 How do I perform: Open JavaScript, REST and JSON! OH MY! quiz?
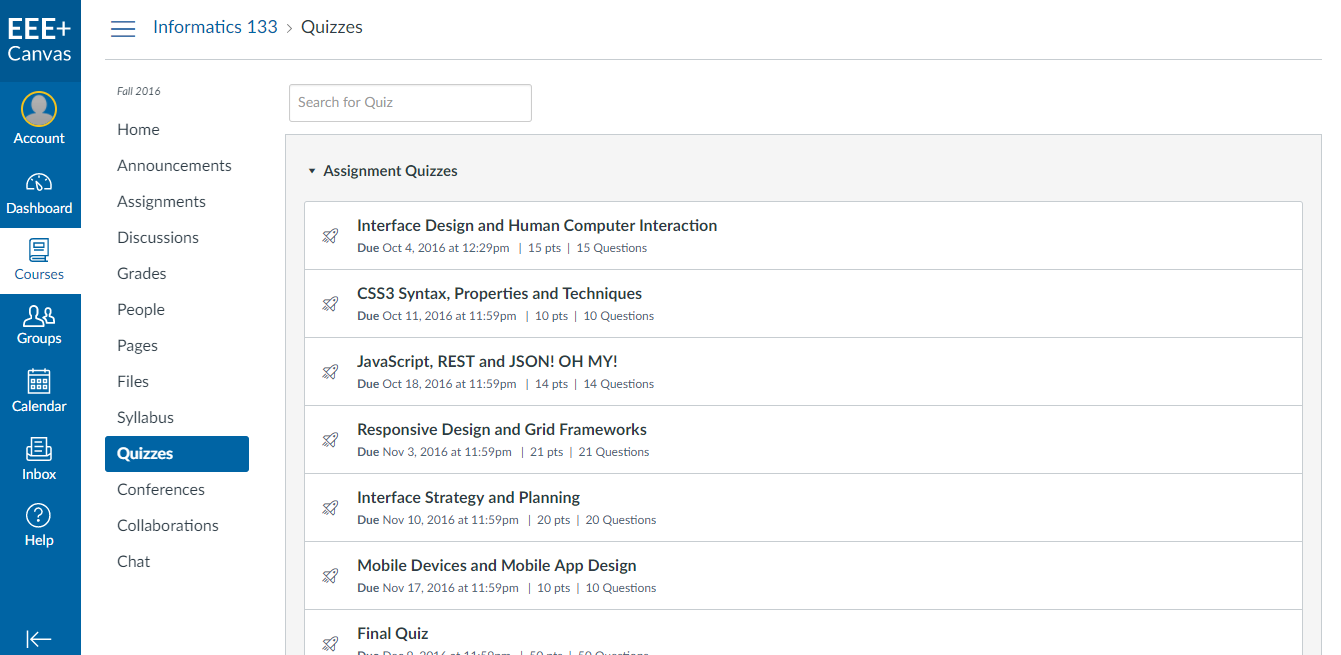pyautogui.click(x=487, y=362)
